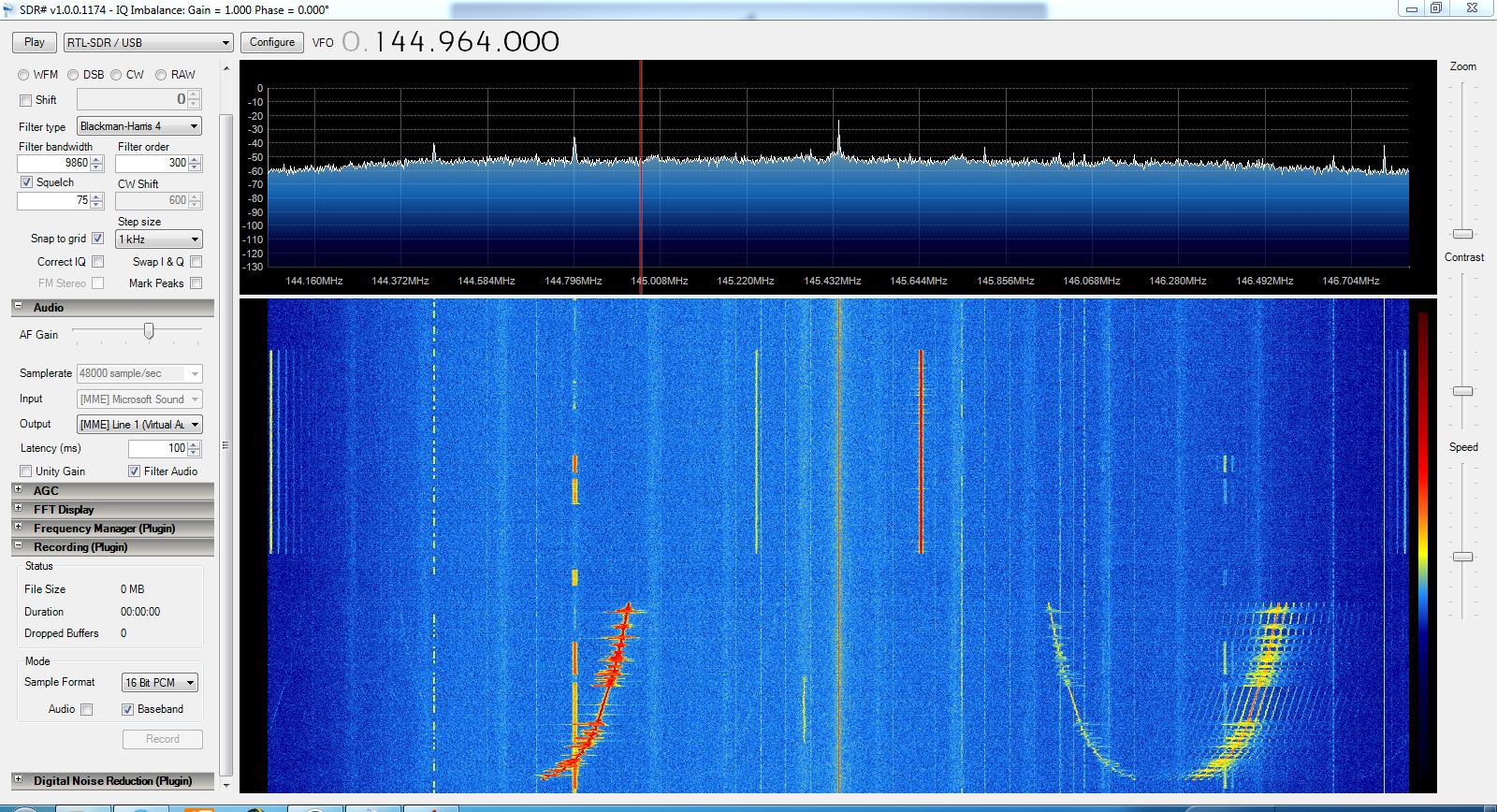Expand the FFT Display section
This screenshot has width=1497, height=812.
coord(18,508)
